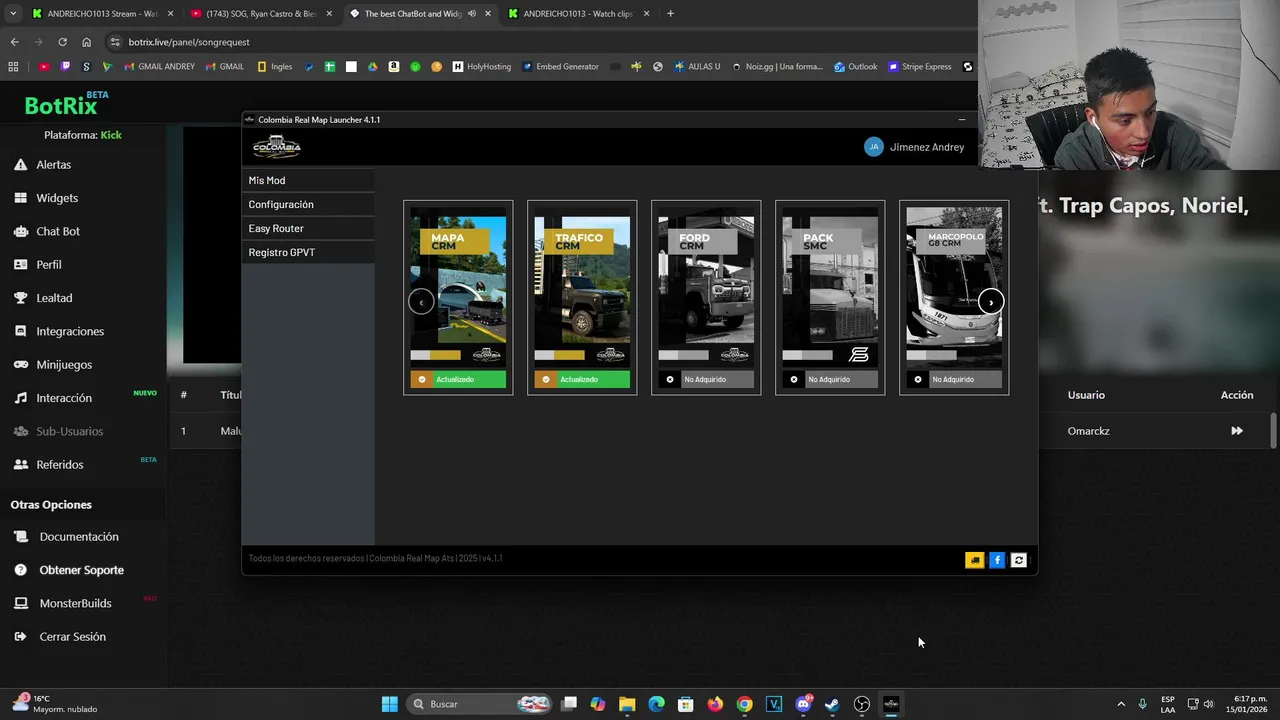
Task: Open the Interacción section marked NUEVO
Action: [64, 398]
